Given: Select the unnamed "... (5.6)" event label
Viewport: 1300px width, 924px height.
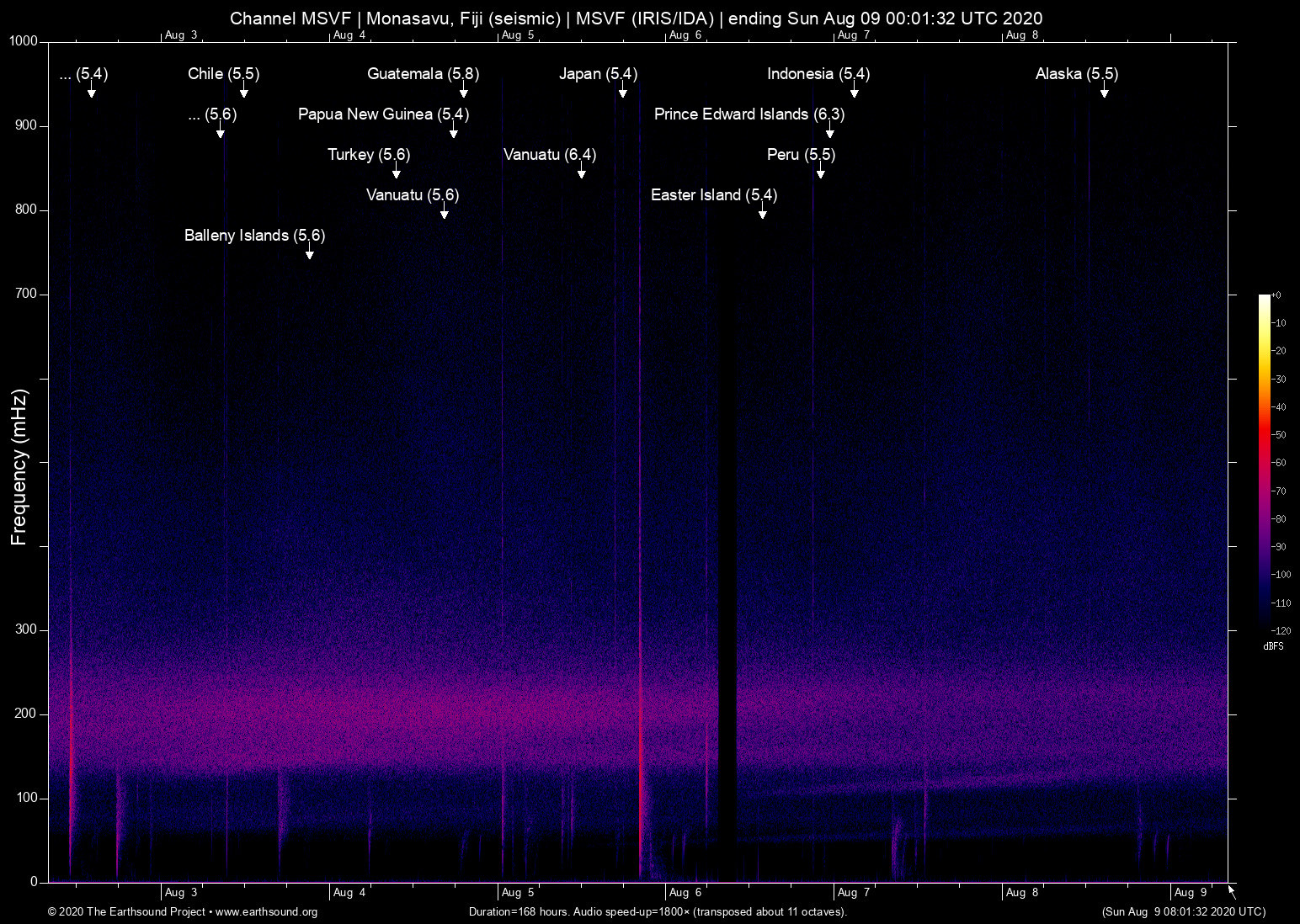Looking at the screenshot, I should [x=212, y=114].
